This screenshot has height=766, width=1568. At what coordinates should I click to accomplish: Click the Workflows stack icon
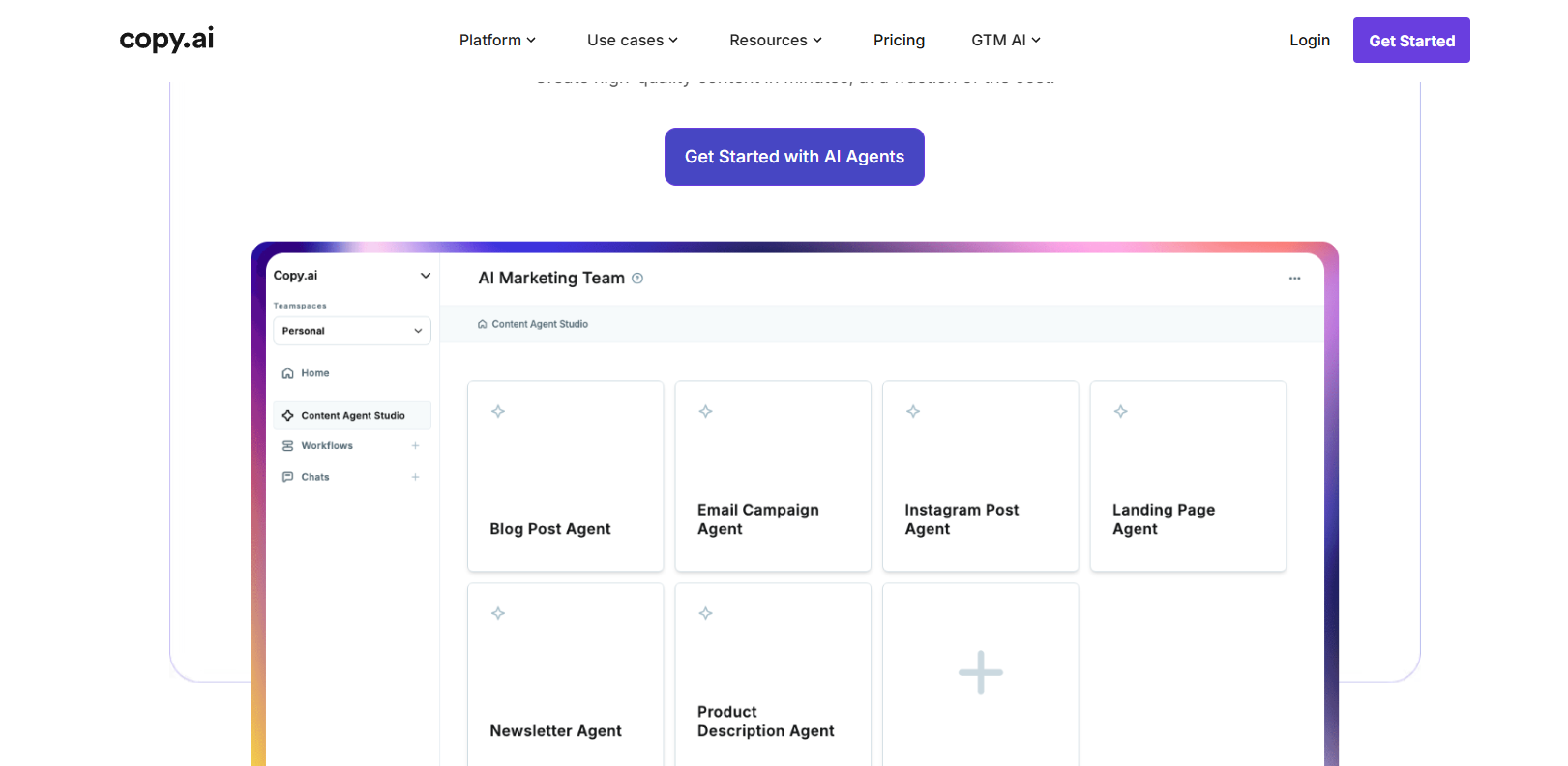coord(287,446)
